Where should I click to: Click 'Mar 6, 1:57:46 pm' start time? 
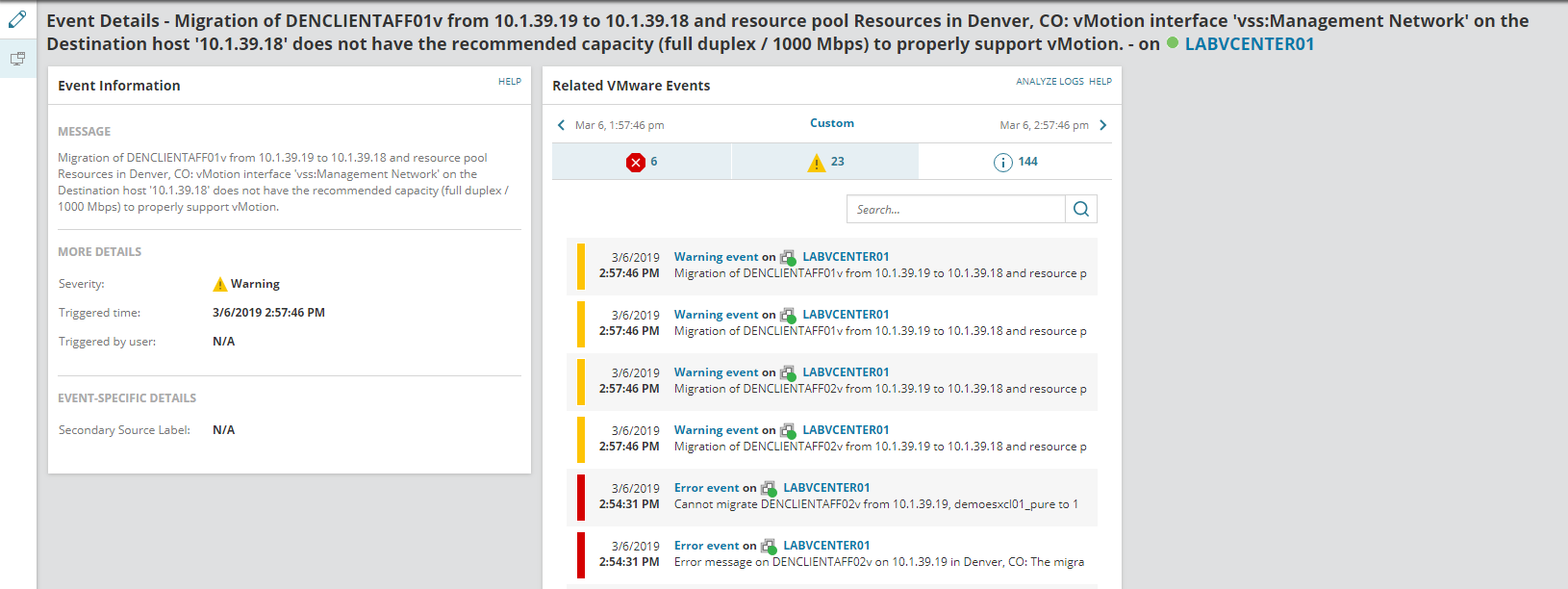pos(620,125)
